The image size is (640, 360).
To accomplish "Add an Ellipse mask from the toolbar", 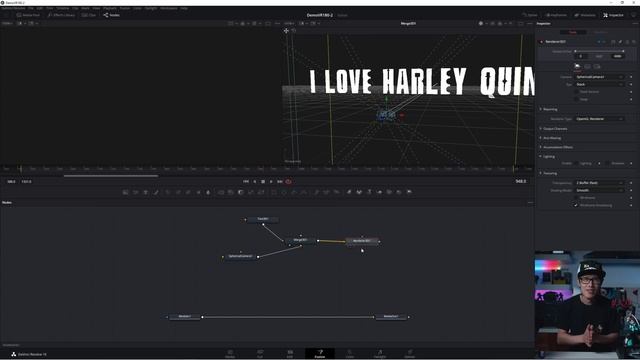I will tap(284, 192).
